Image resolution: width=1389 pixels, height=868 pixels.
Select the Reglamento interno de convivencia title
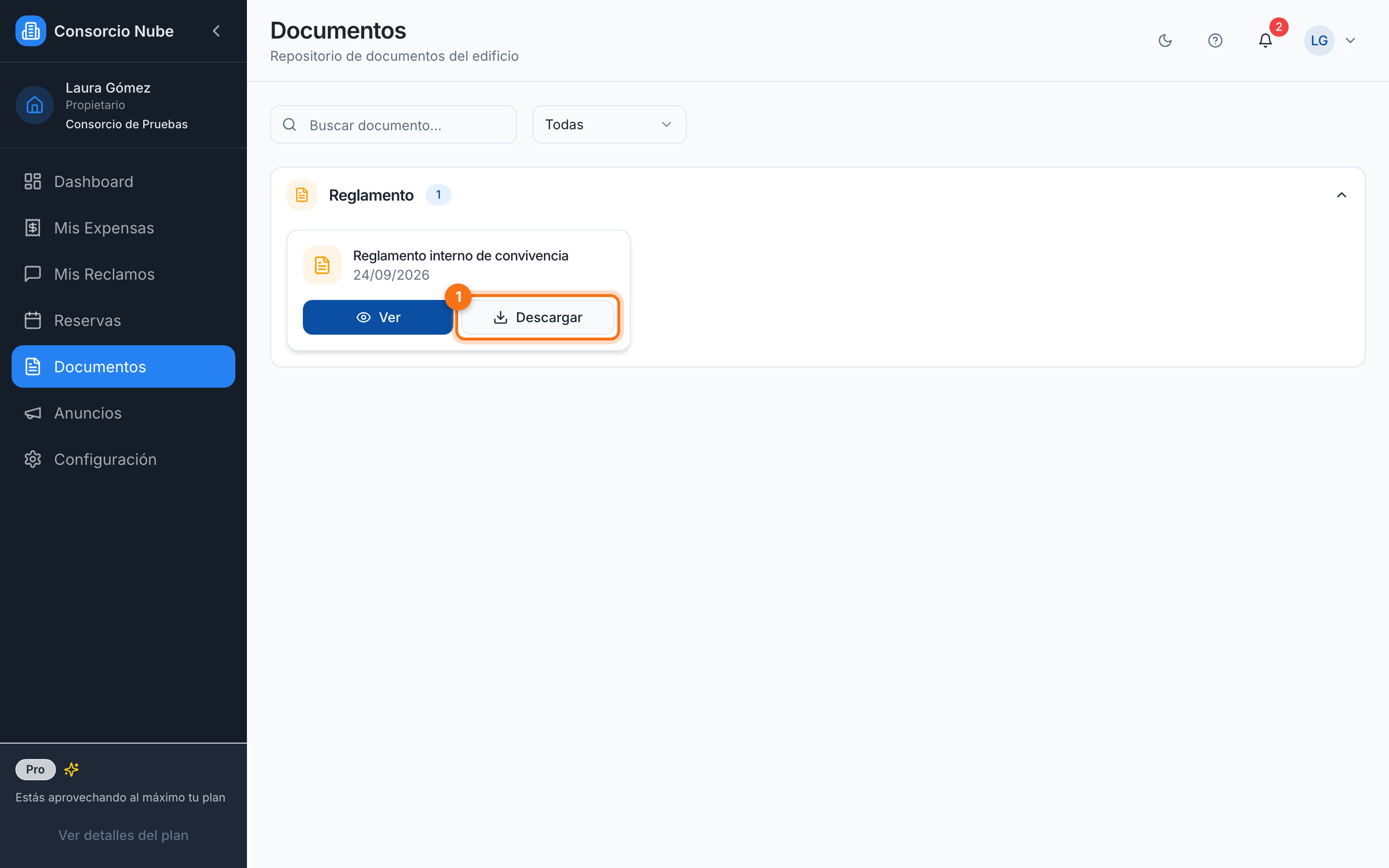click(x=460, y=256)
